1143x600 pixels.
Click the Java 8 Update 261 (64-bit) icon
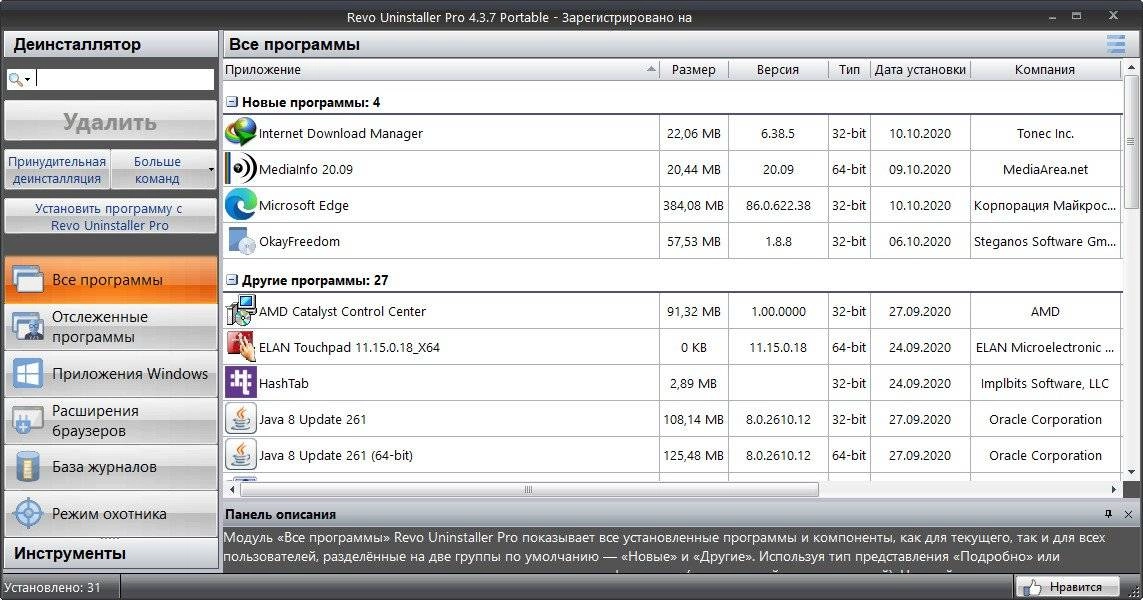tap(241, 455)
